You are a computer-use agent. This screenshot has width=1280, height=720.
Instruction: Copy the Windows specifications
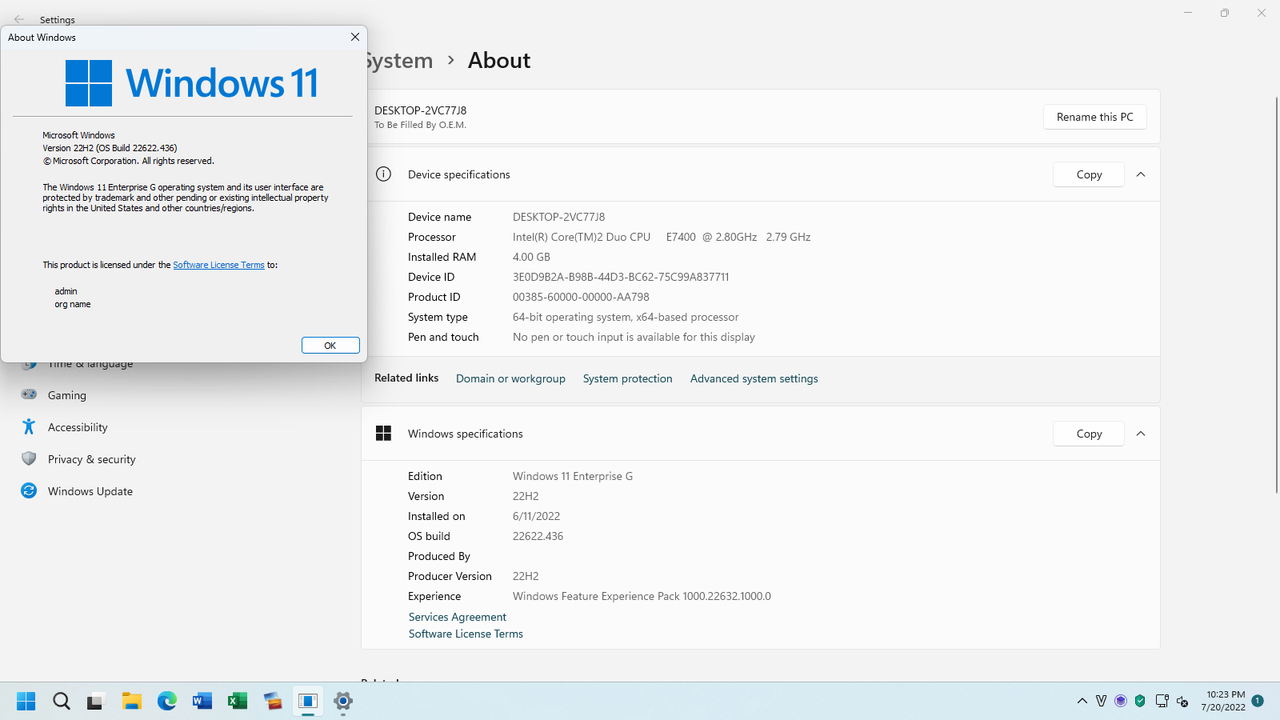point(1089,434)
